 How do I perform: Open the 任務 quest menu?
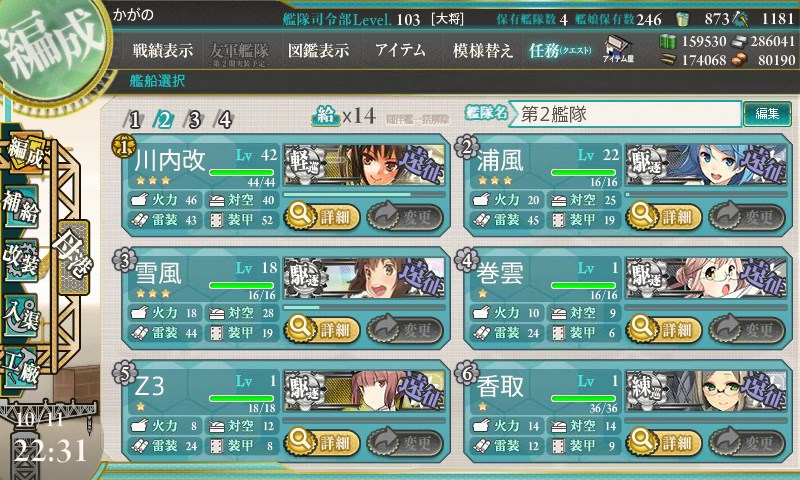coord(560,50)
